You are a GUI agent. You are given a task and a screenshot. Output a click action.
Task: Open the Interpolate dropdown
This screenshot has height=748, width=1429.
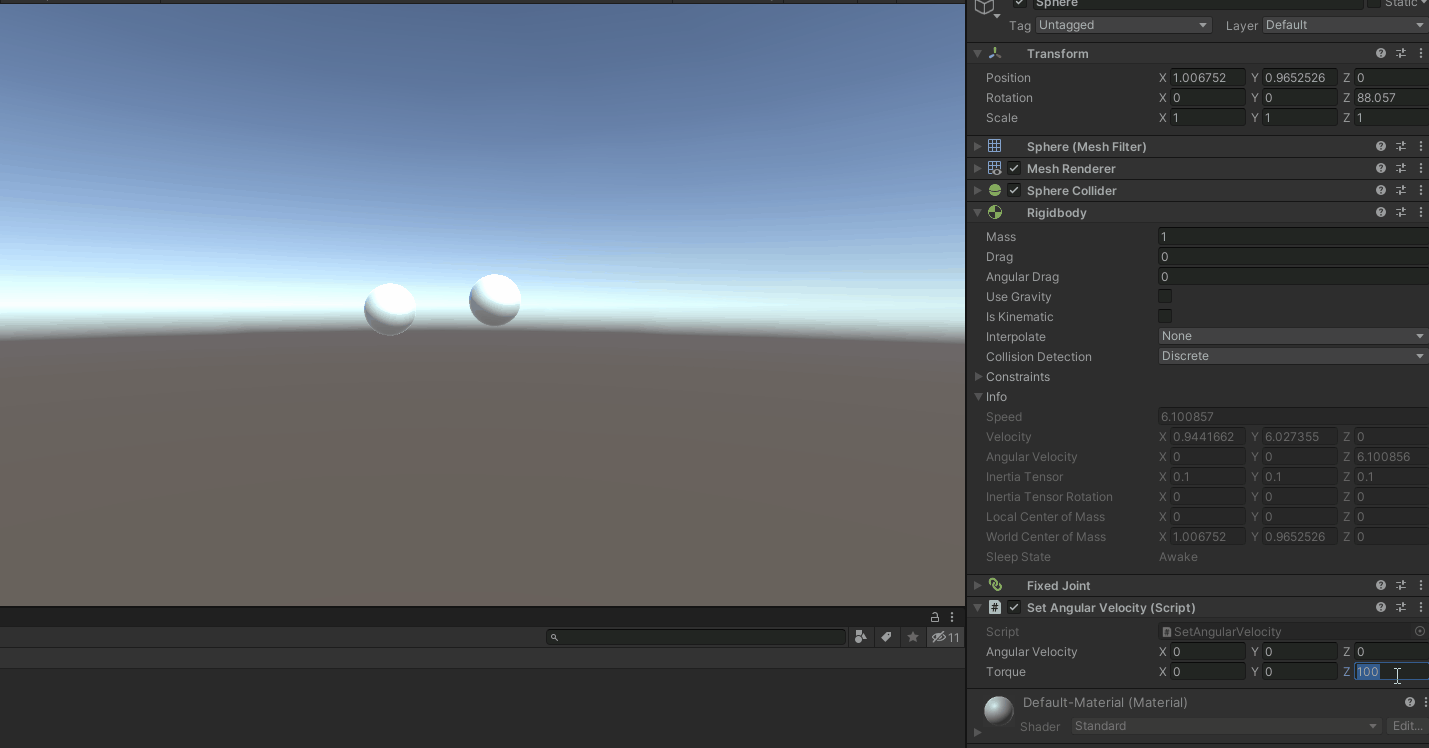[x=1291, y=336]
